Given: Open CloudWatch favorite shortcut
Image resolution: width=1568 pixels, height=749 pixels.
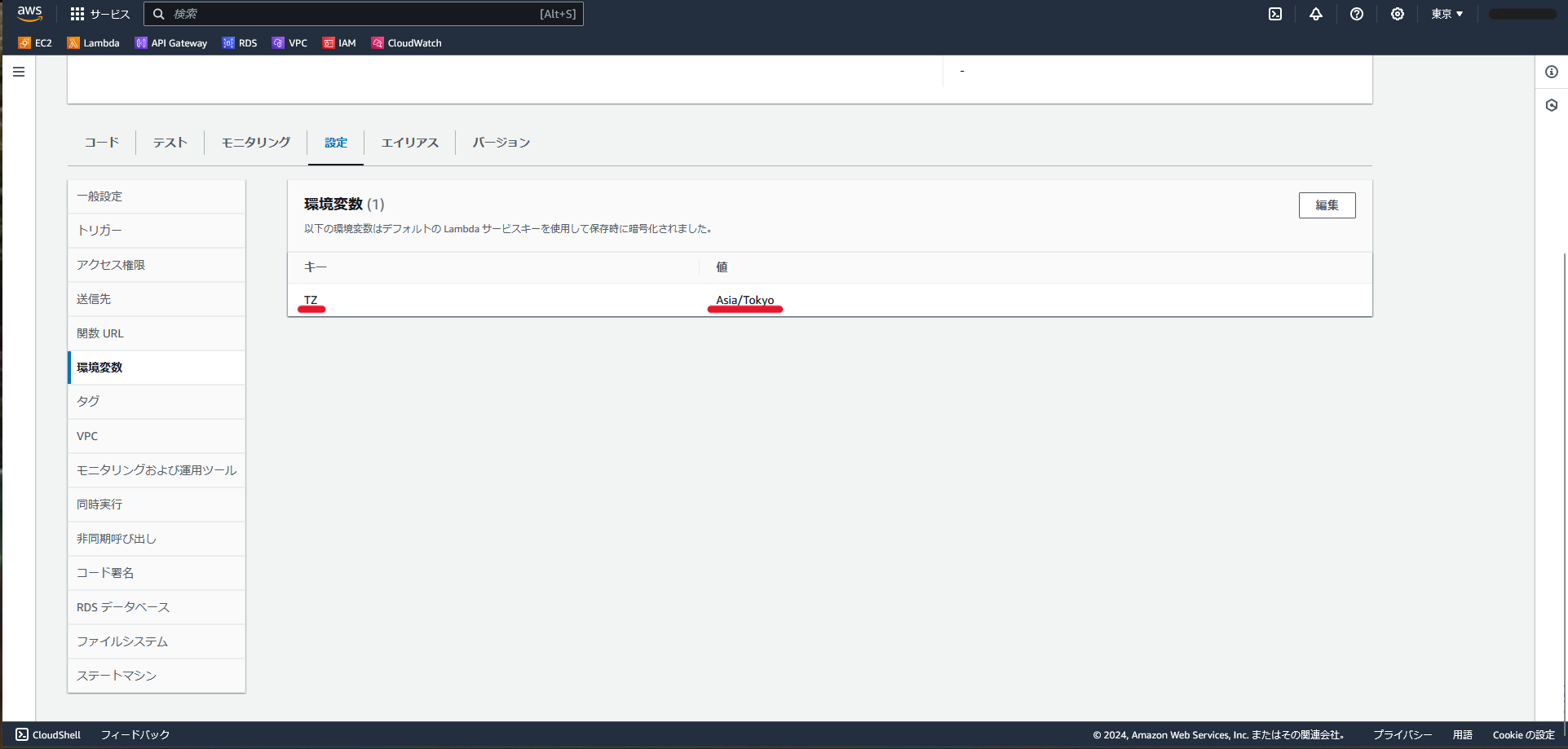Looking at the screenshot, I should click(406, 43).
